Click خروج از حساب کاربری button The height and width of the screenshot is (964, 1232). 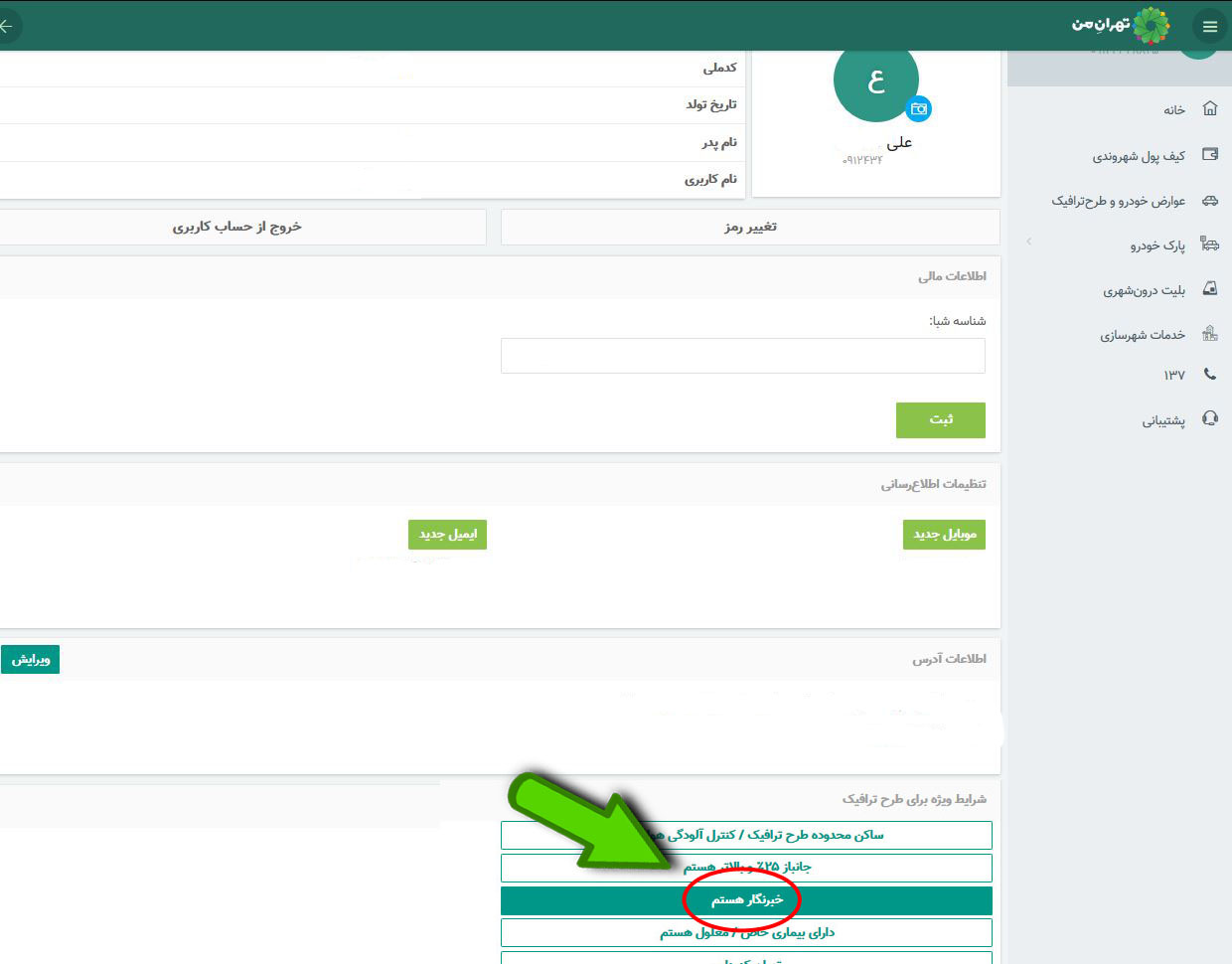coord(236,227)
